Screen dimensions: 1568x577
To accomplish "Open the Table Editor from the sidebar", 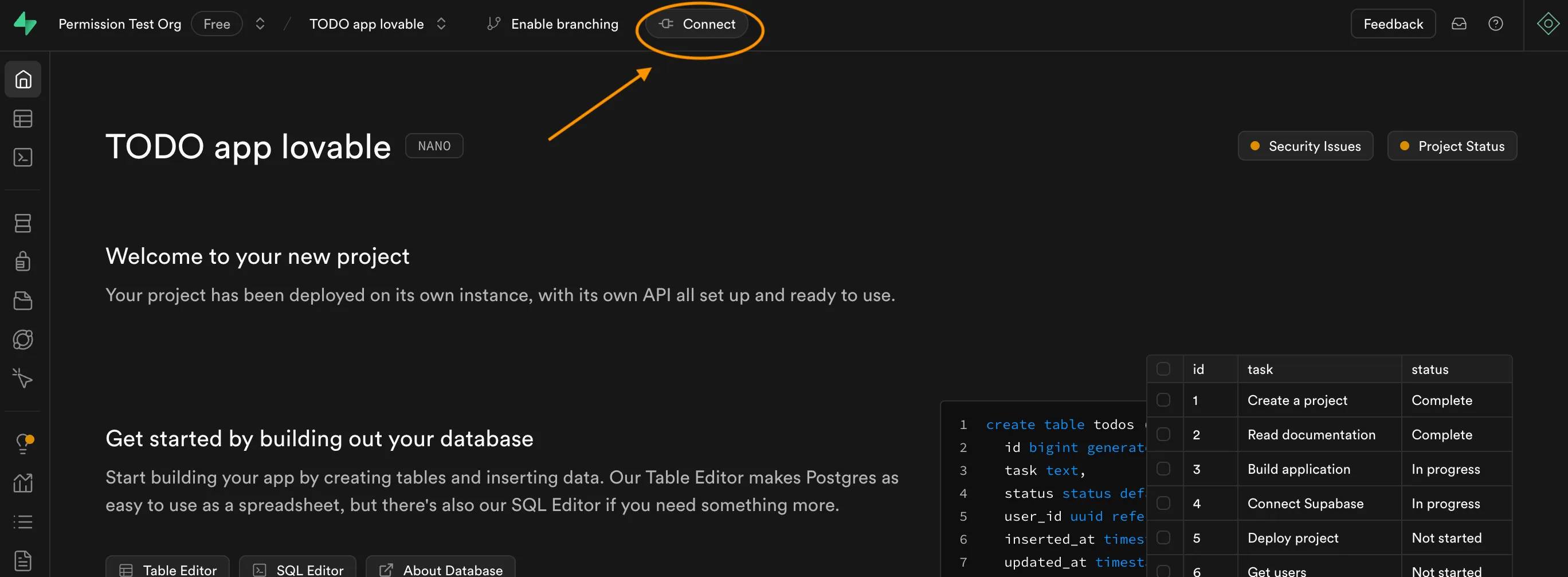I will pyautogui.click(x=22, y=119).
